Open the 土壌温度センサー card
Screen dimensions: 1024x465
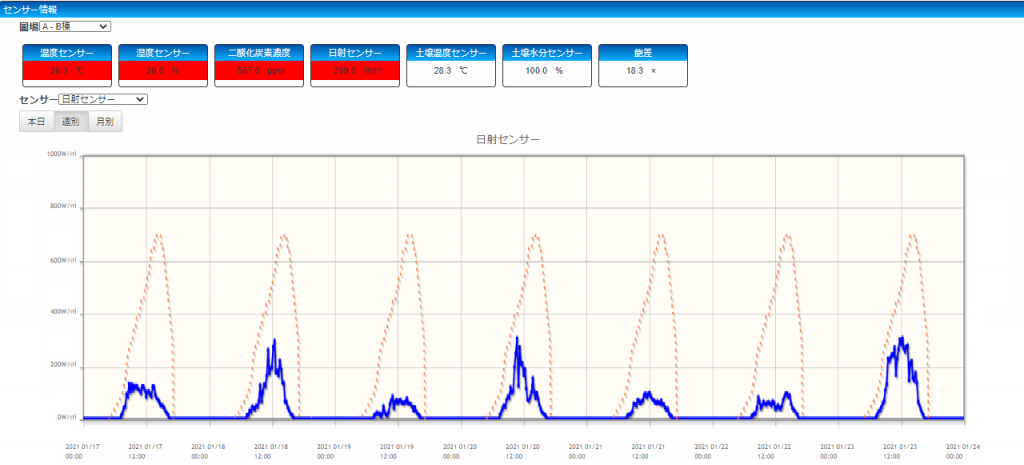pos(451,66)
